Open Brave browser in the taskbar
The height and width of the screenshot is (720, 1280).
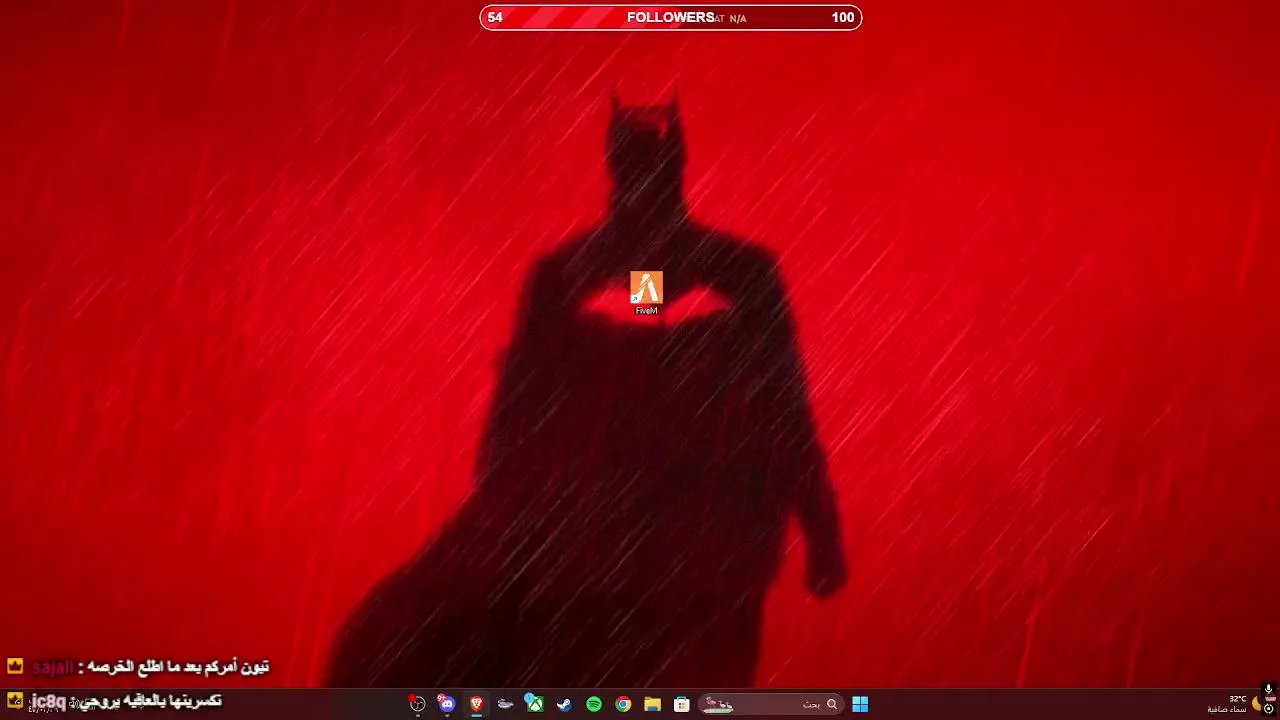click(x=476, y=704)
